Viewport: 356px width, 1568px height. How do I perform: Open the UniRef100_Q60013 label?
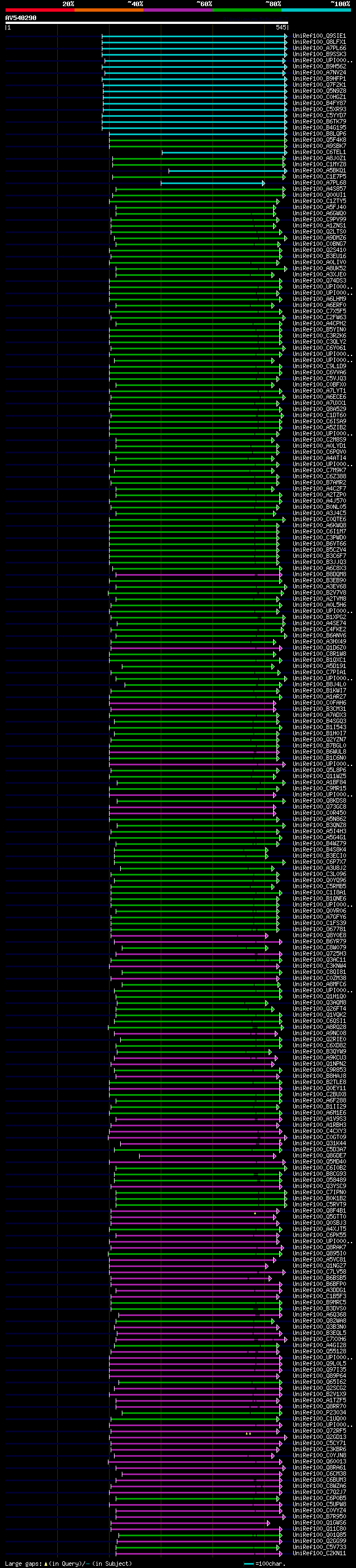[319, 1462]
